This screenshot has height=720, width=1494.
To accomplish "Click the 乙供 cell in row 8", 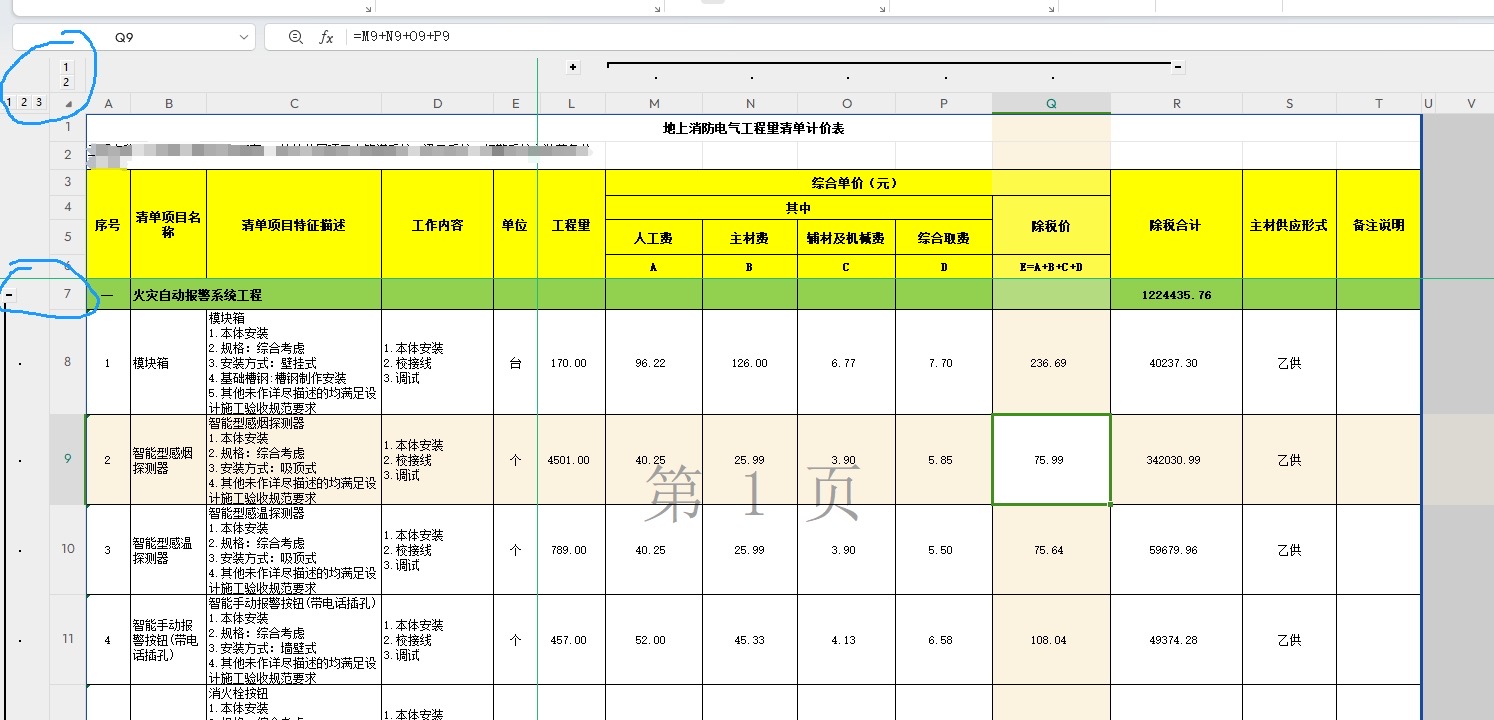I will pyautogui.click(x=1289, y=362).
